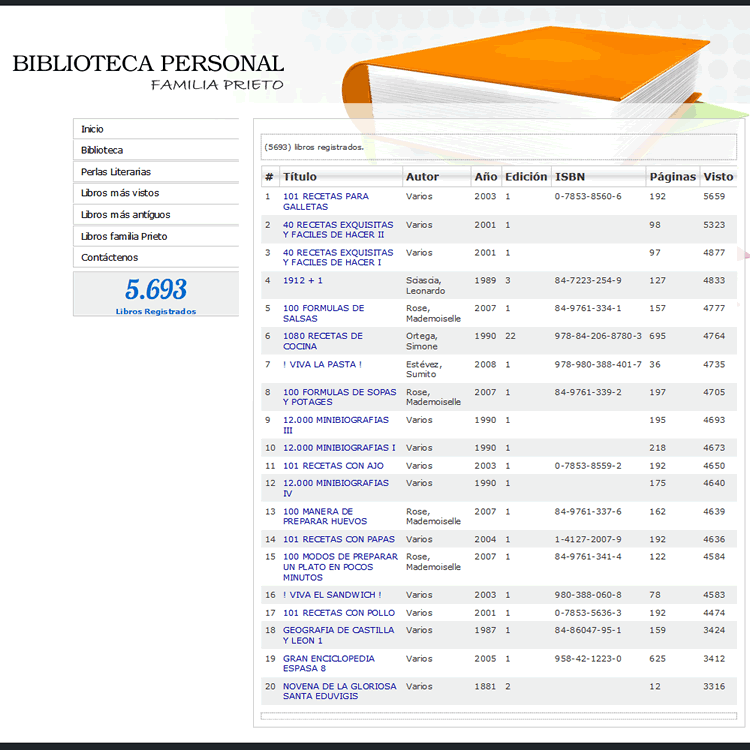This screenshot has height=750, width=750.
Task: Open the 1912 + 1 book link
Action: (303, 280)
